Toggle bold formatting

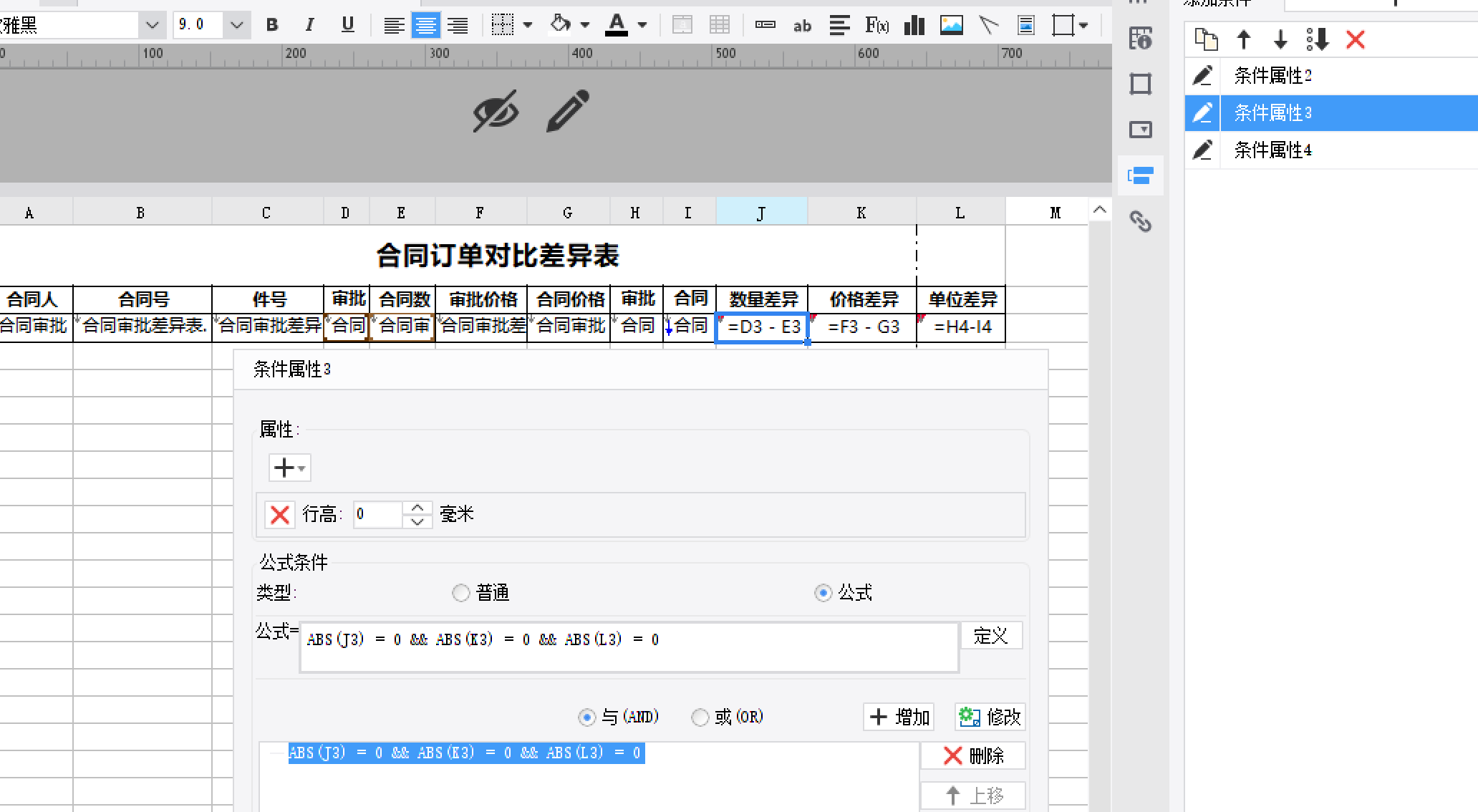(x=272, y=25)
